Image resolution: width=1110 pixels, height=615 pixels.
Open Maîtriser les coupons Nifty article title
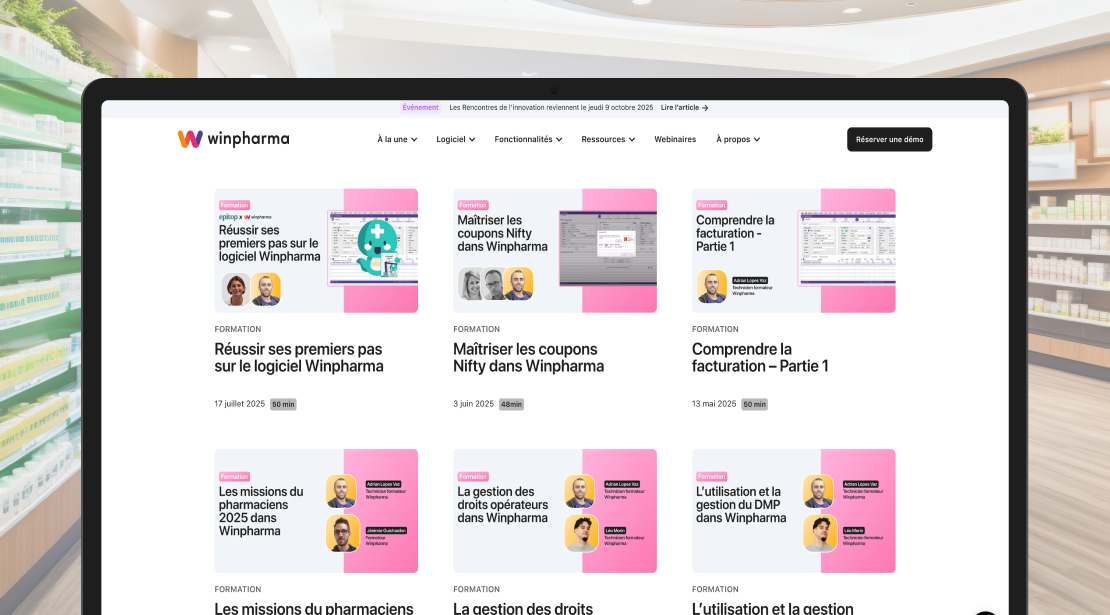pyautogui.click(x=527, y=358)
